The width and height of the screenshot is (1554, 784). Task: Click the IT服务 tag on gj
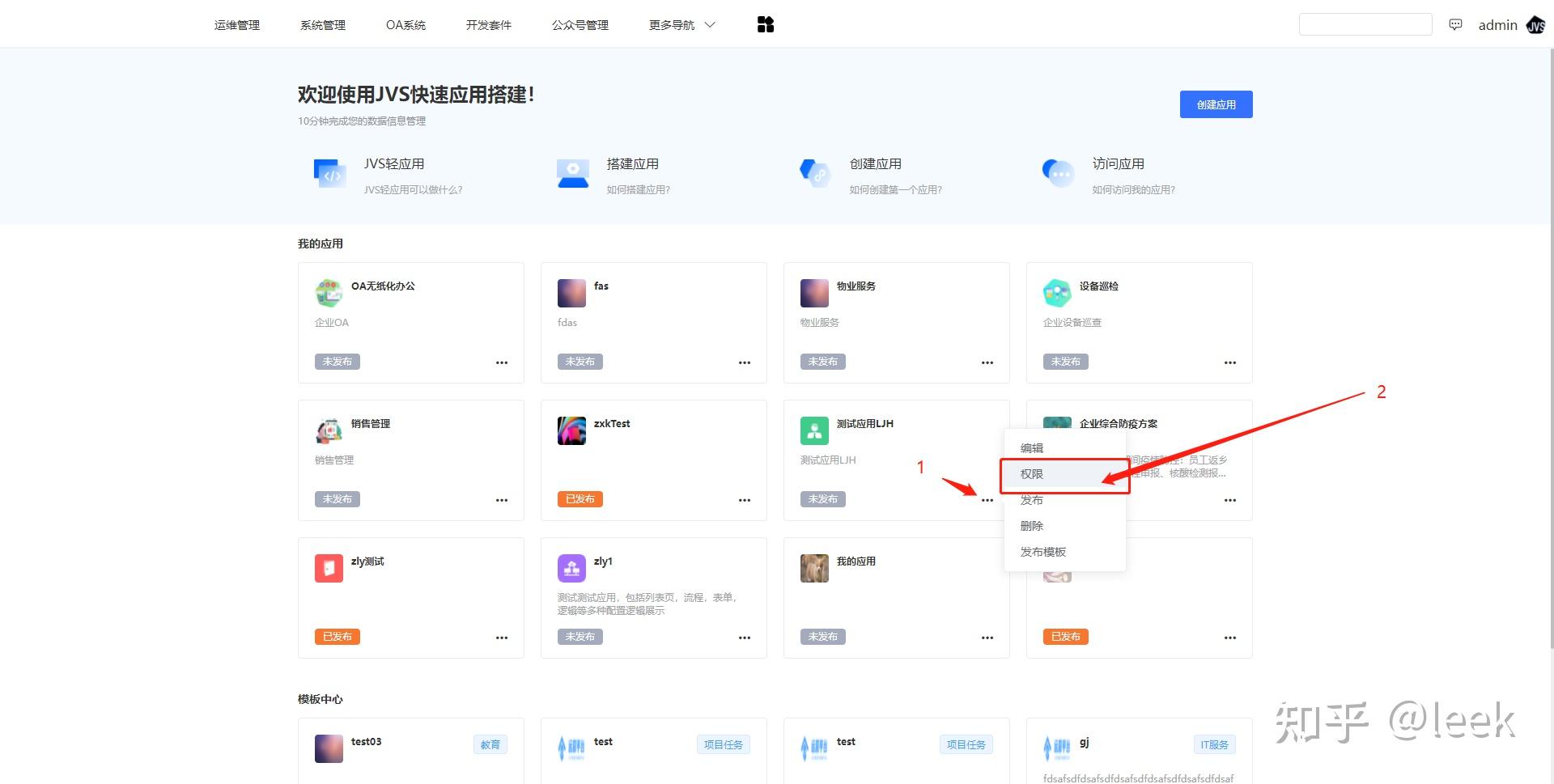[x=1214, y=744]
